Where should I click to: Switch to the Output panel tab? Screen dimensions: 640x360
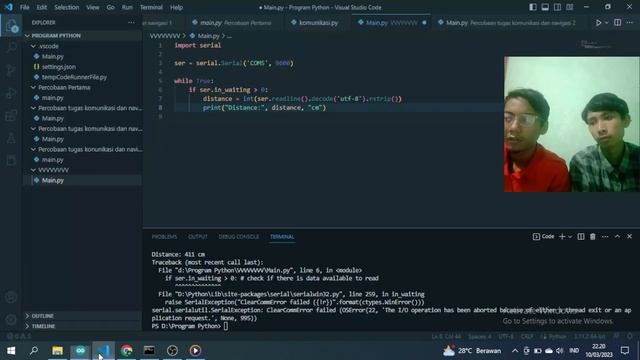tap(198, 237)
